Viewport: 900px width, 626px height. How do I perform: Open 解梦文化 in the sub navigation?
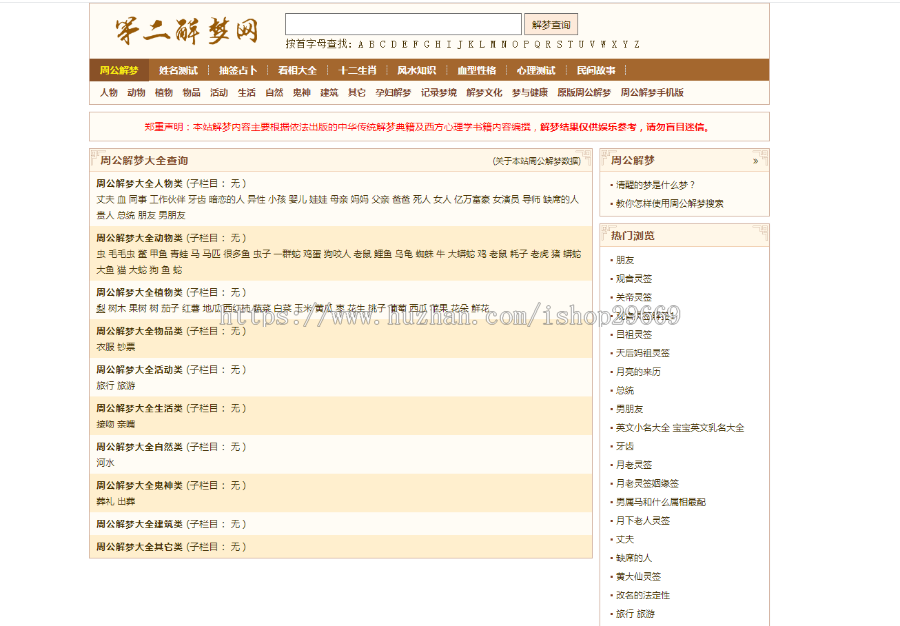click(484, 92)
